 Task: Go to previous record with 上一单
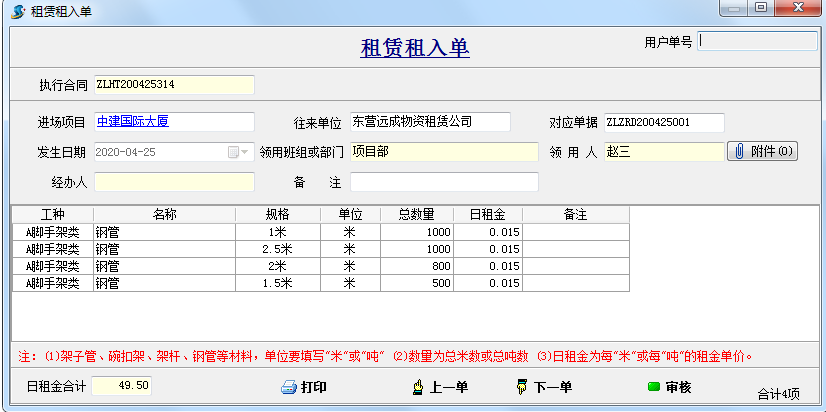[440, 388]
